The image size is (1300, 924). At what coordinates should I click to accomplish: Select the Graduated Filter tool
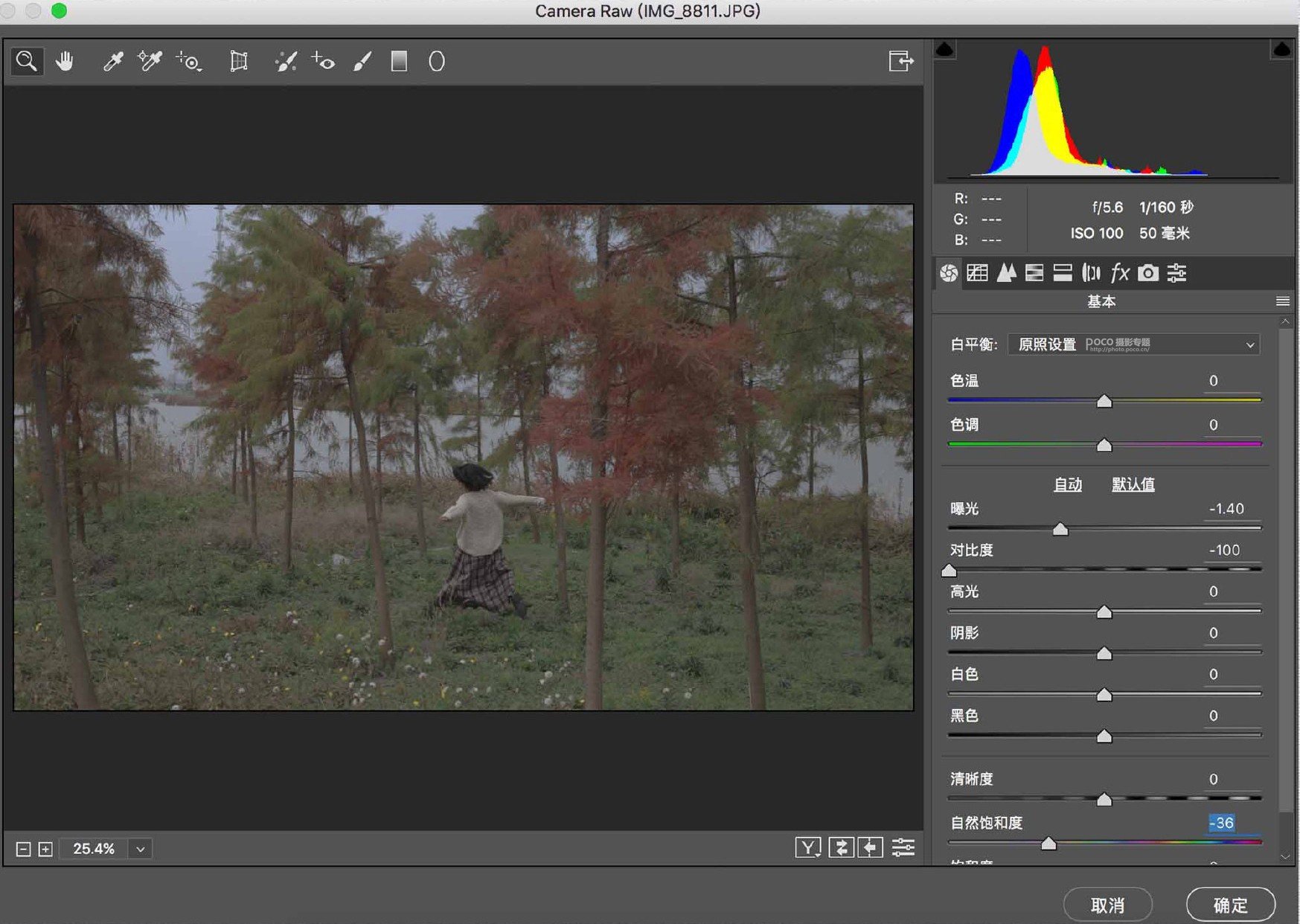click(x=399, y=61)
